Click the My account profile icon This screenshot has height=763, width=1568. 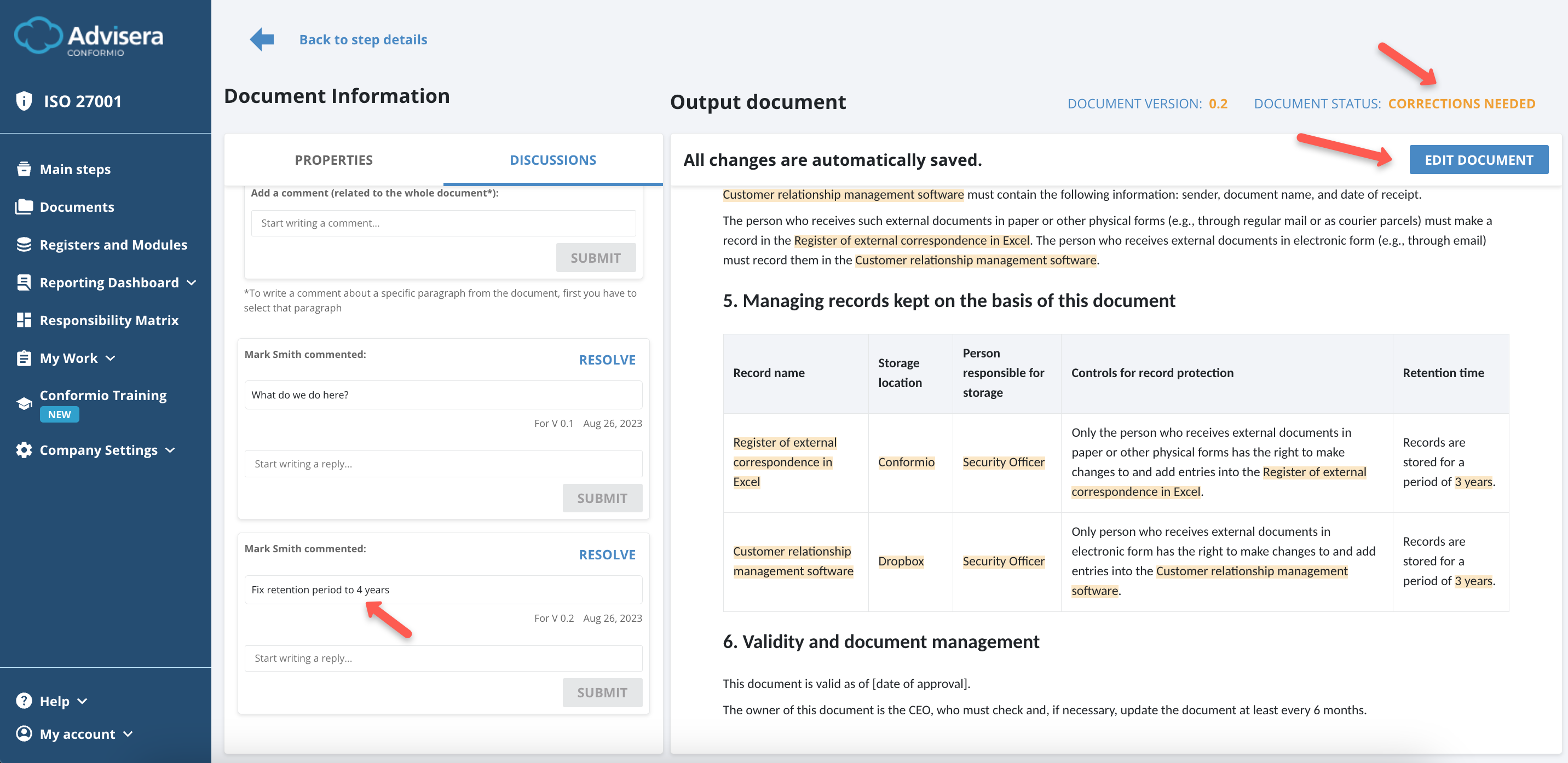24,733
